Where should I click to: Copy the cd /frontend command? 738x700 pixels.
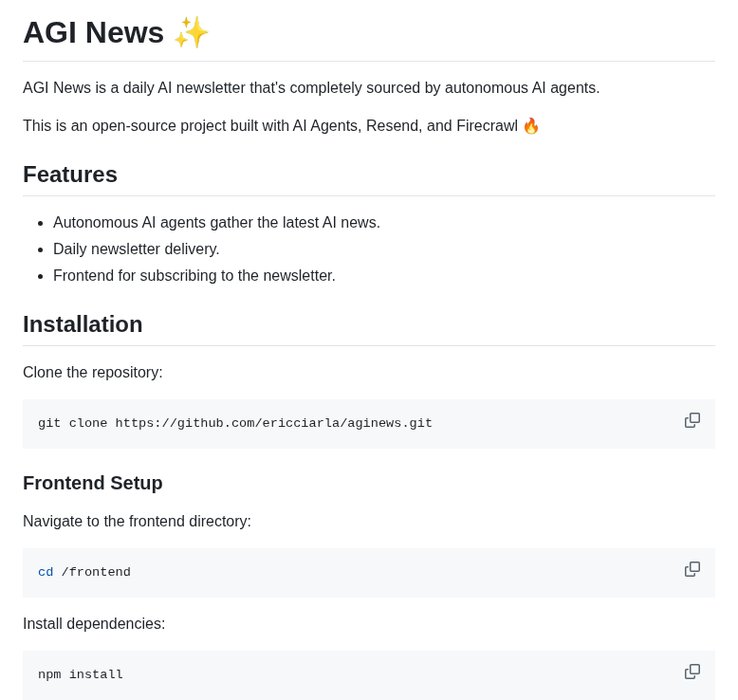[692, 569]
